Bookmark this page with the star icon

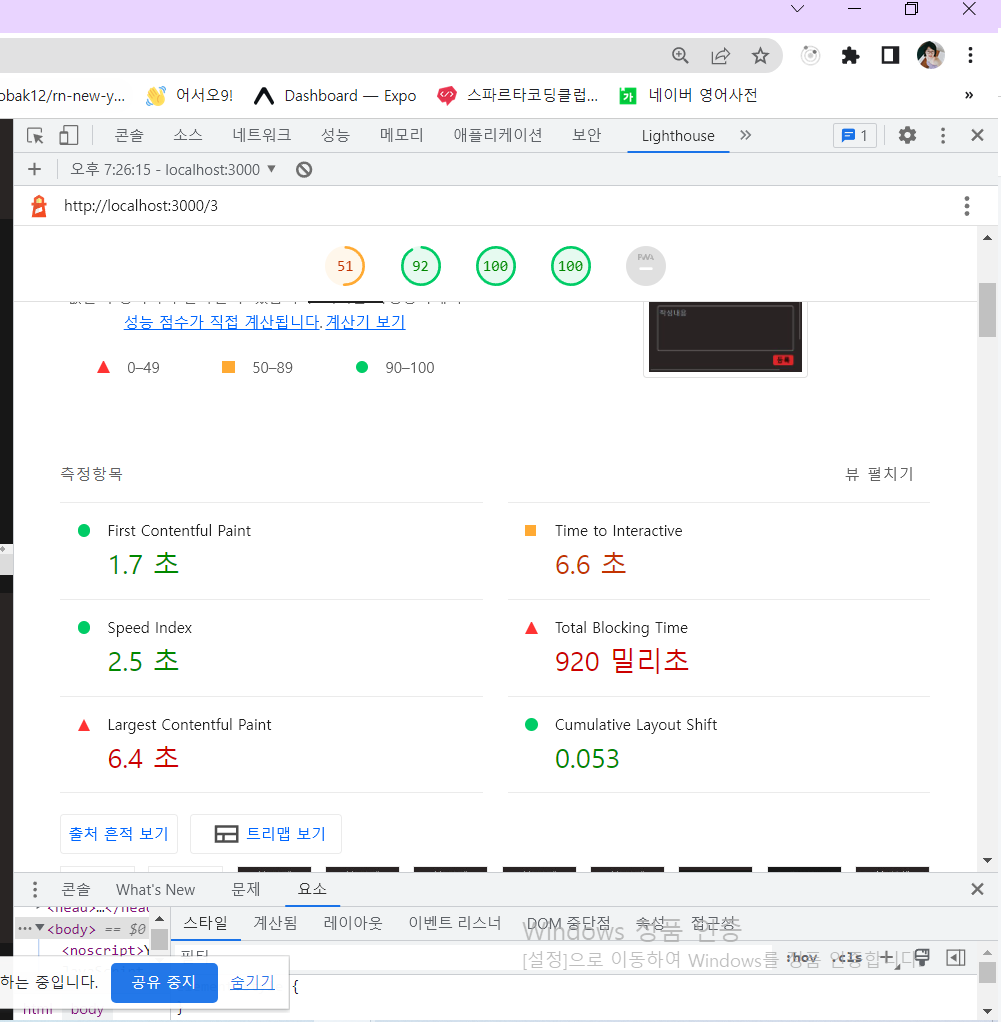pos(760,55)
